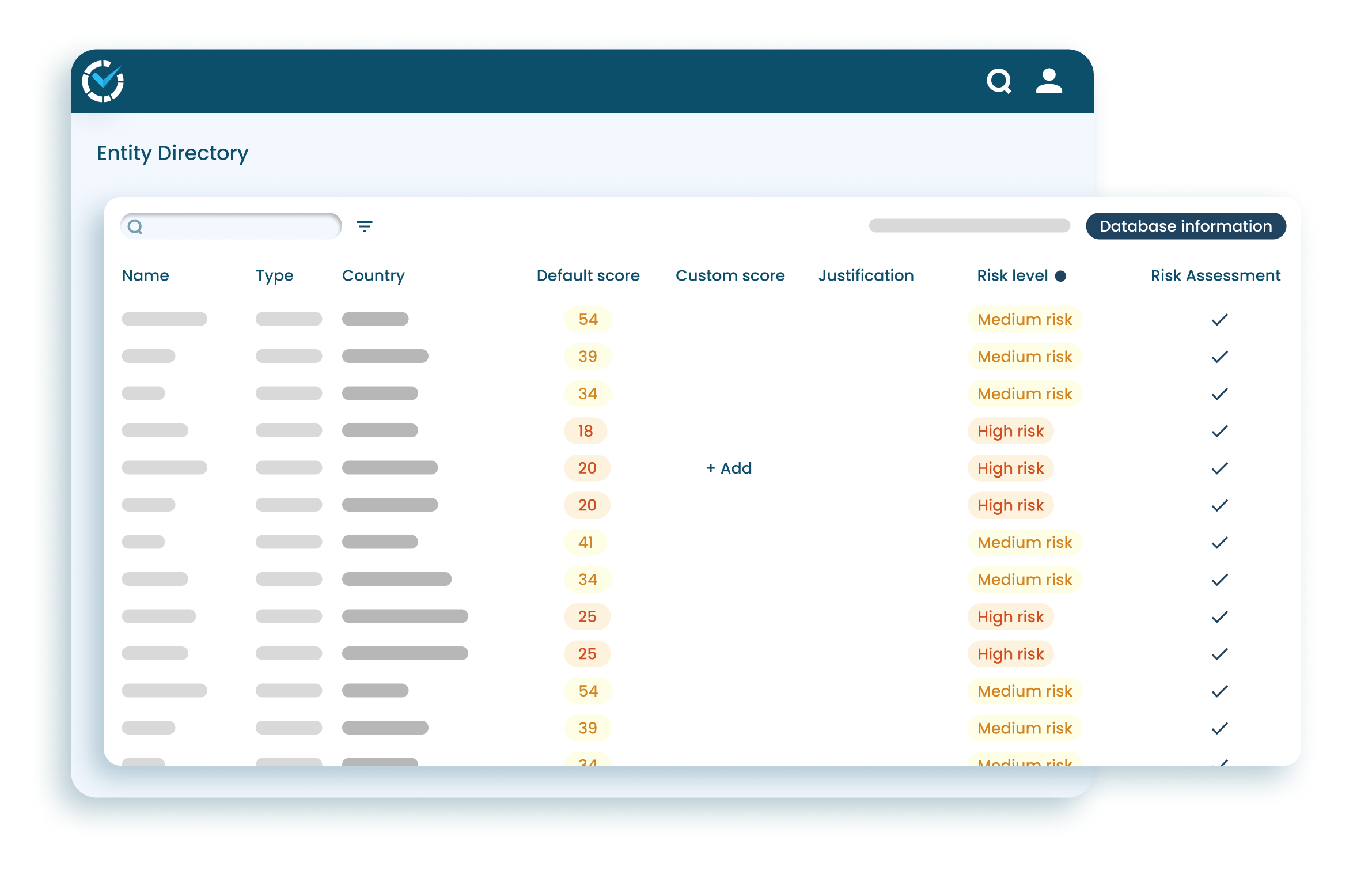Click the Country column header
This screenshot has height=878, width=1372.
coord(373,276)
